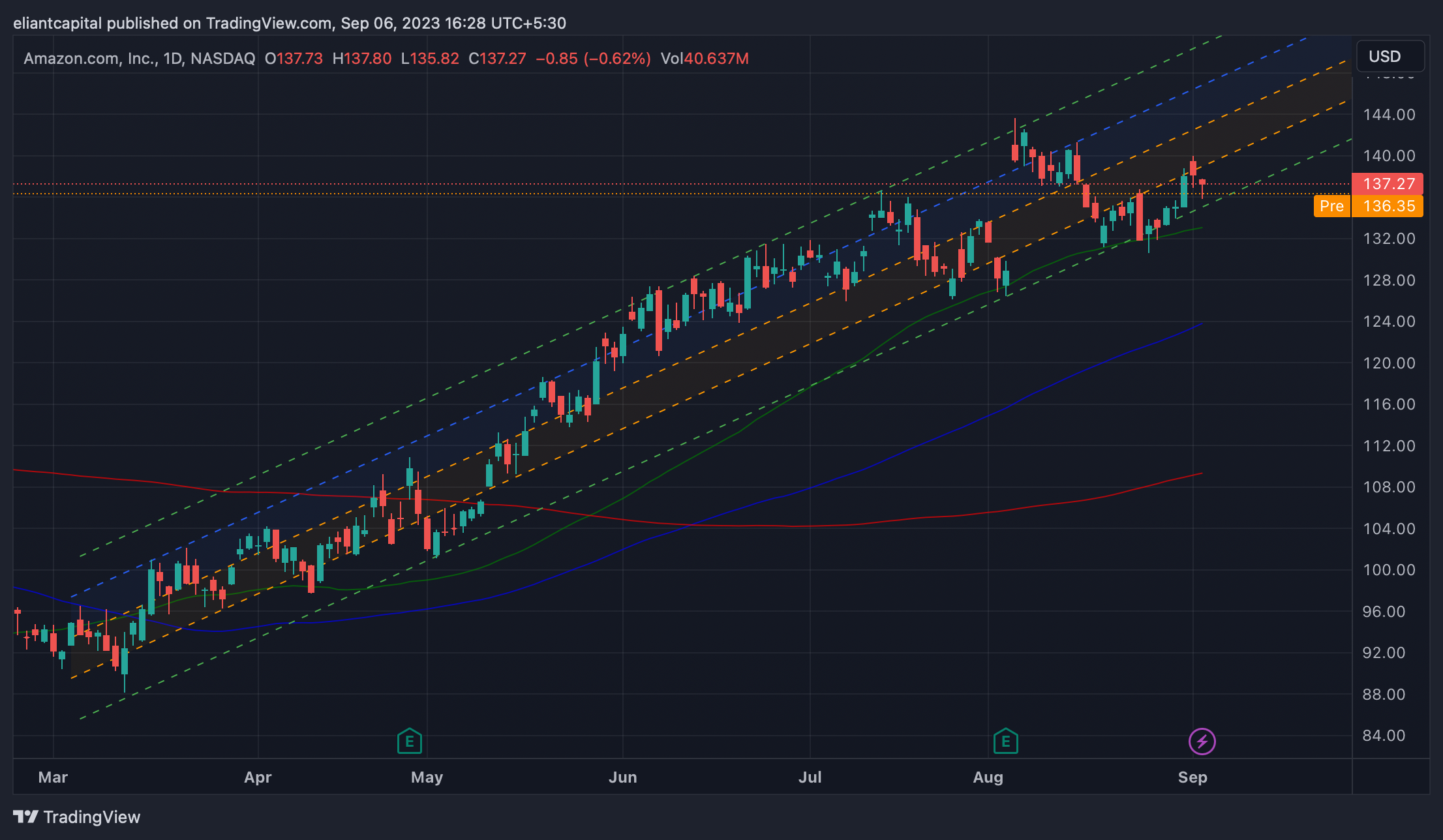Click the red 137.27 price label
Viewport: 1443px width, 840px height.
point(1388,184)
